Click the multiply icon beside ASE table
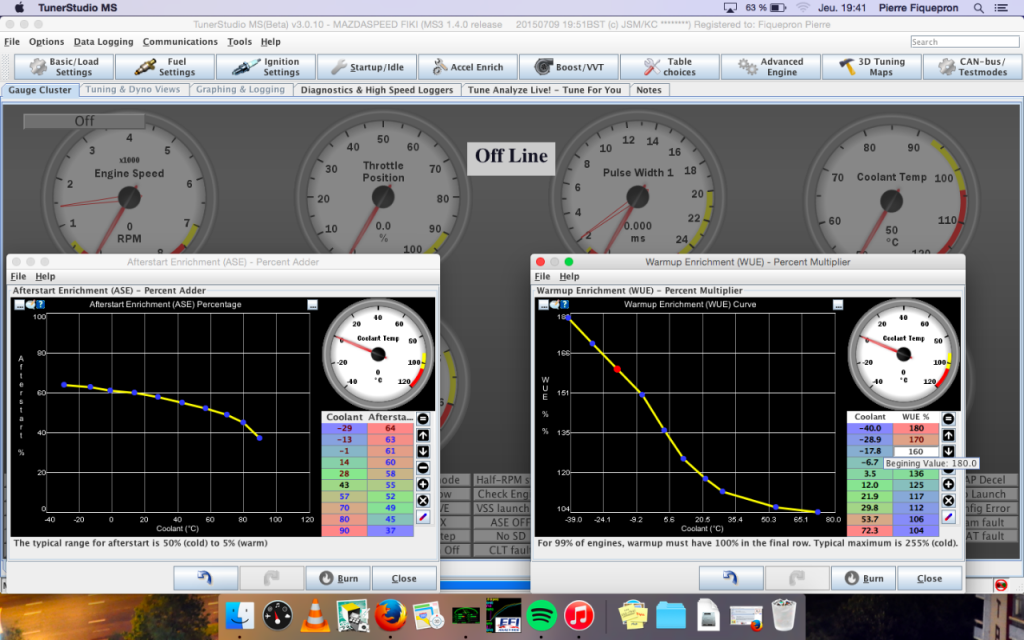 tap(423, 500)
